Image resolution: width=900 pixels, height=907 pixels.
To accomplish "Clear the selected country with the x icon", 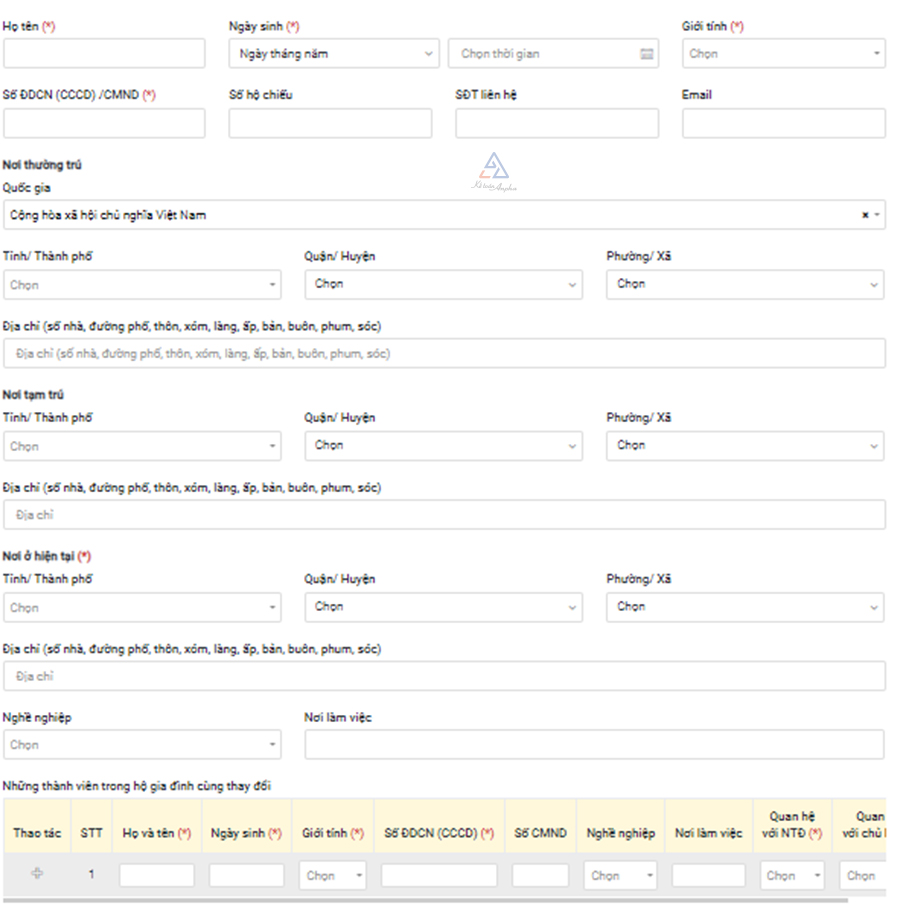I will (x=865, y=215).
